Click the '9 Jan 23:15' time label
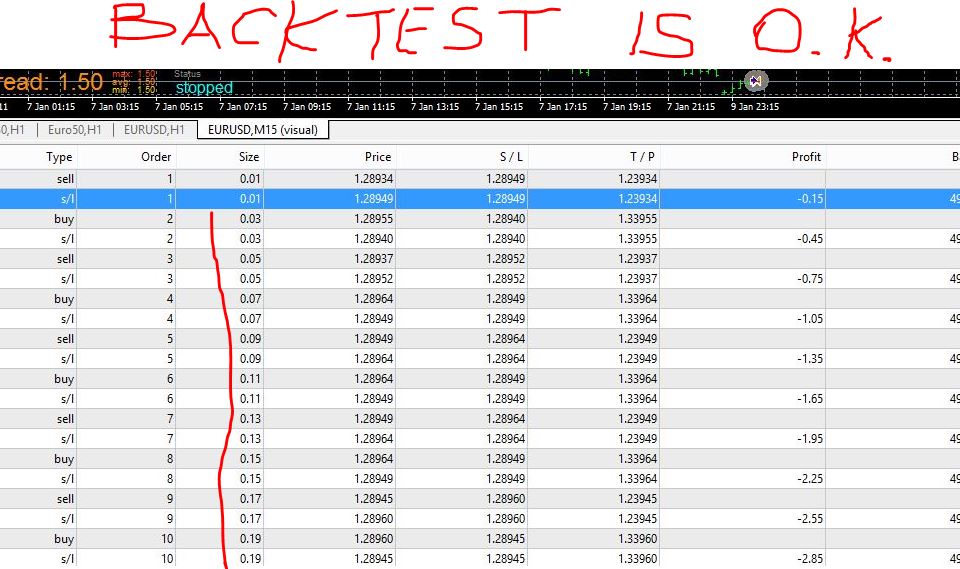The height and width of the screenshot is (569, 960). coord(755,107)
